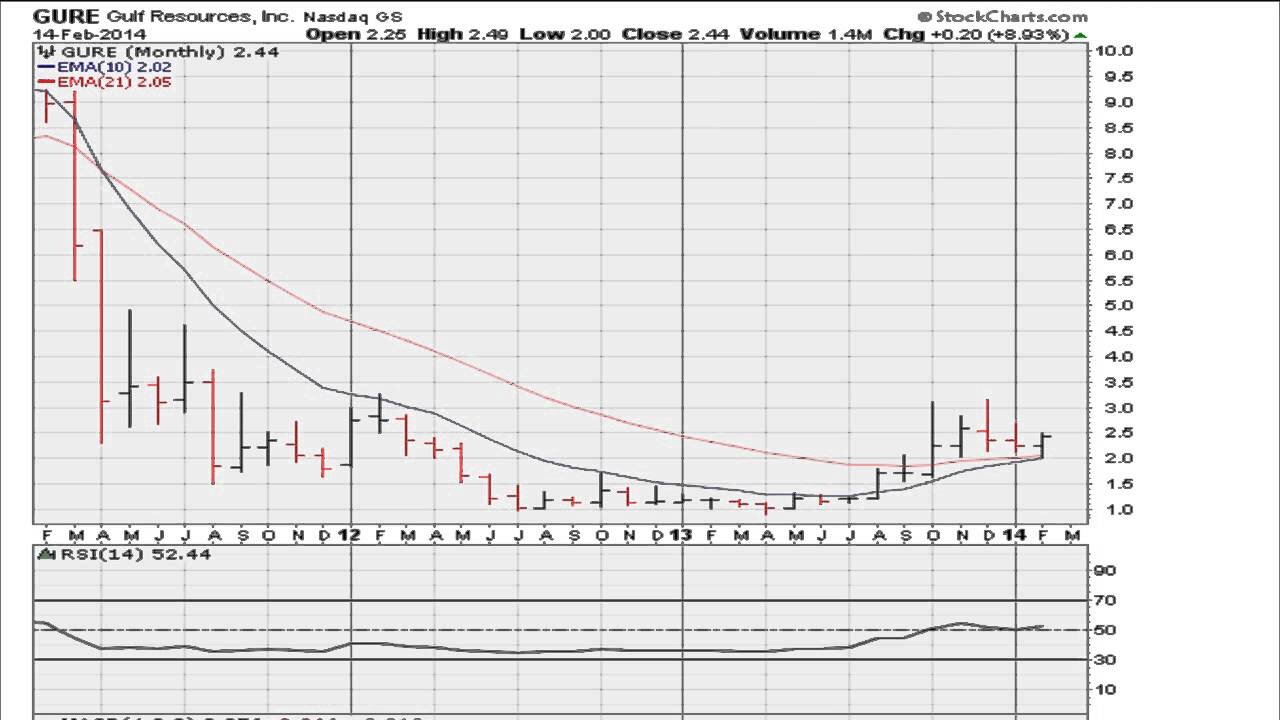1280x720 pixels.
Task: Click the 10.0 price axis label
Action: pyautogui.click(x=1115, y=51)
